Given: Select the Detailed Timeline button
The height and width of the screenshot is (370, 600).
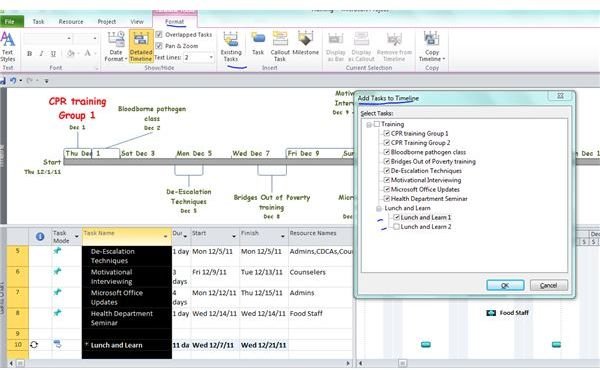Looking at the screenshot, I should [141, 46].
